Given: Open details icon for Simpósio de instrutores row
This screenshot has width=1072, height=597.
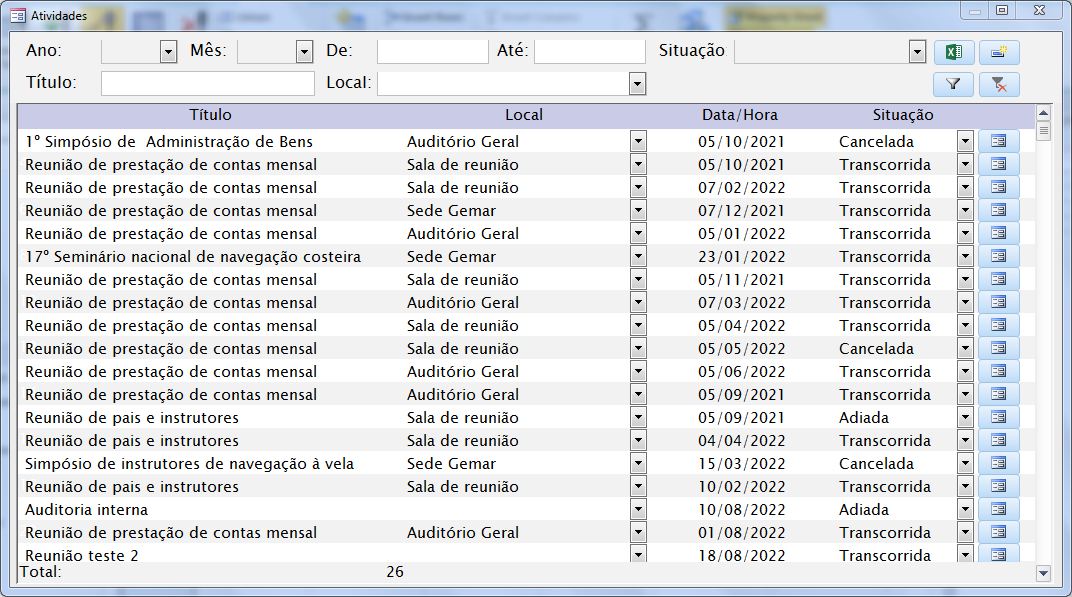Looking at the screenshot, I should 998,464.
